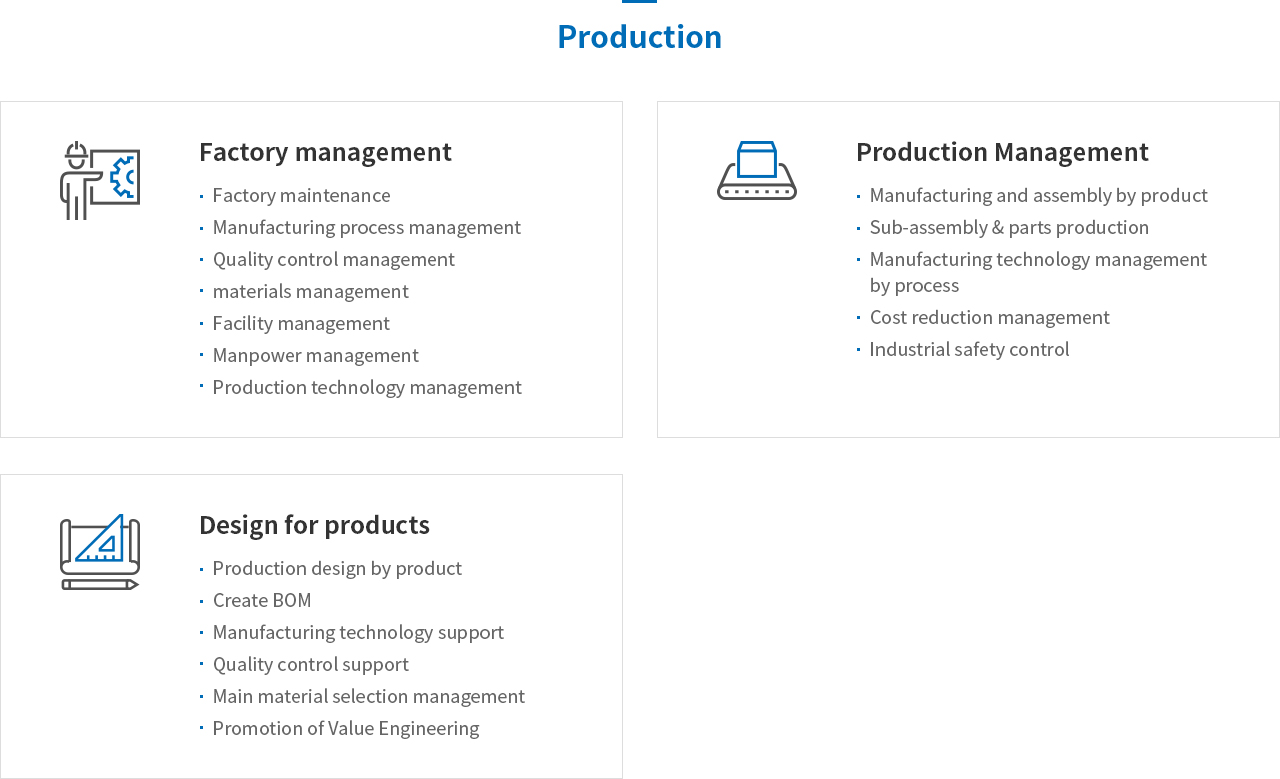The width and height of the screenshot is (1280, 779).
Task: Select Promotion of Value Engineering item
Action: (345, 728)
